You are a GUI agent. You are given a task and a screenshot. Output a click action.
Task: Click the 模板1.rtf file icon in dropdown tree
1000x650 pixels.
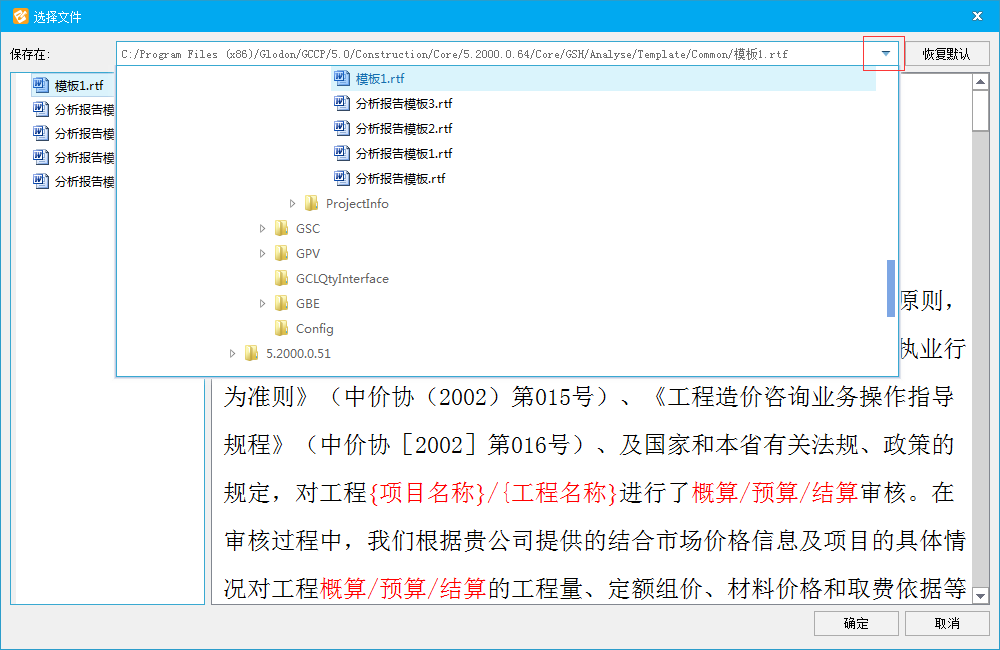(x=341, y=79)
